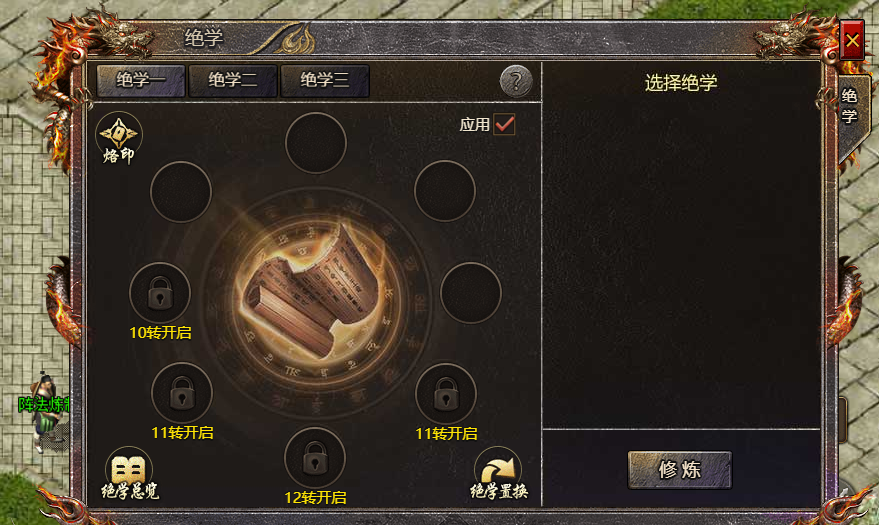Toggle the 应用 checkbox
This screenshot has height=525, width=879.
coord(504,124)
